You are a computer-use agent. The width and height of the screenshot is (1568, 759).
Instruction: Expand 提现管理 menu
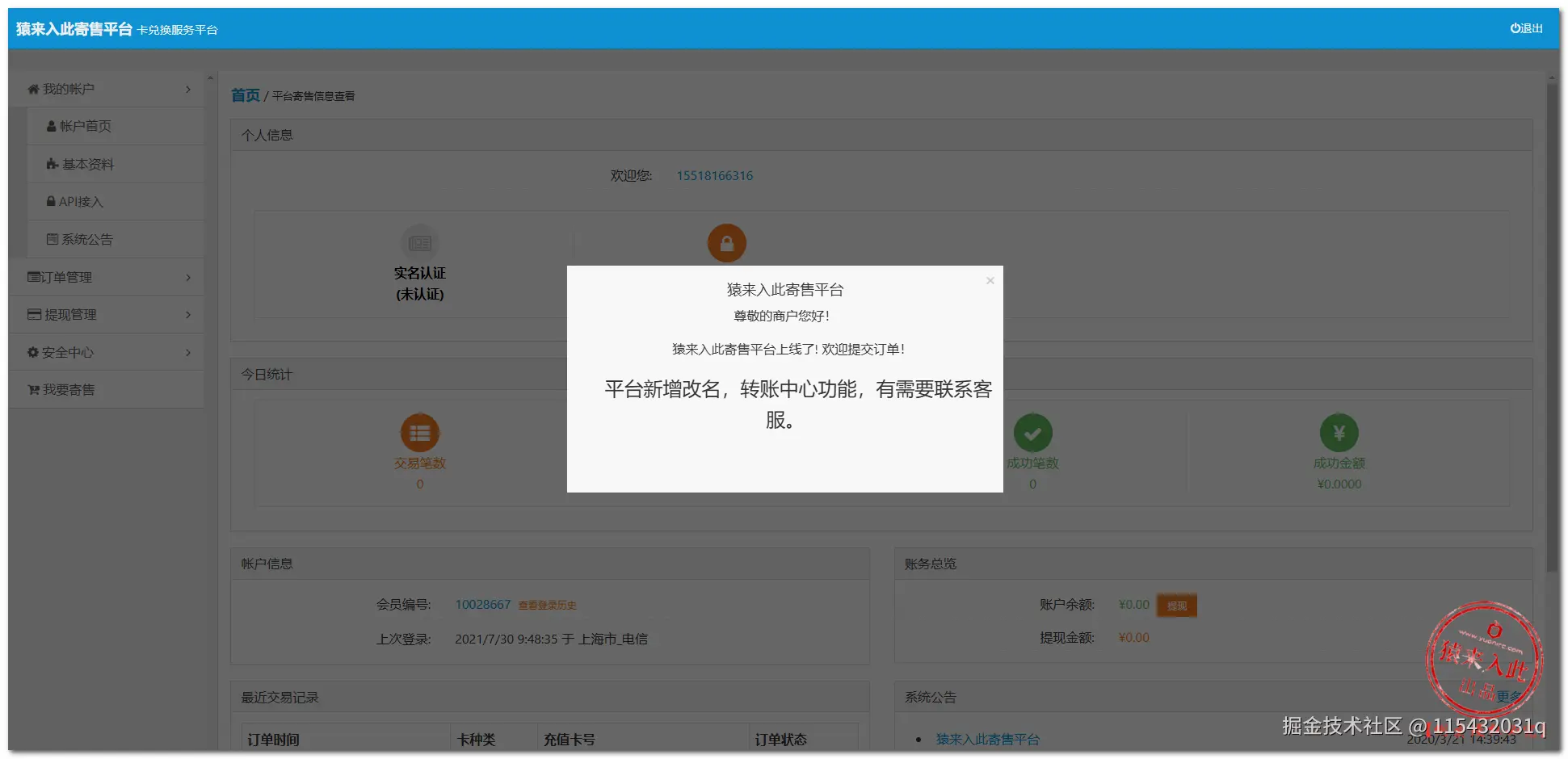point(107,315)
